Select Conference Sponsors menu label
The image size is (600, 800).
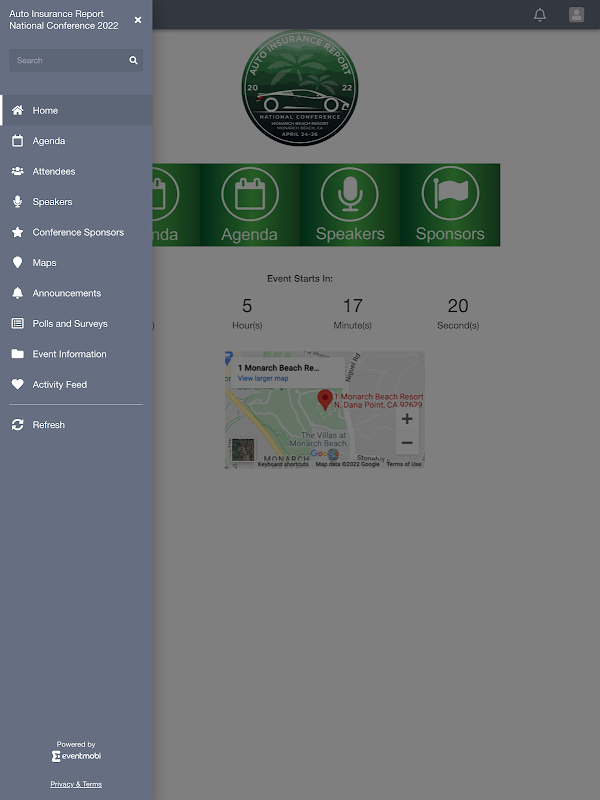coord(79,232)
